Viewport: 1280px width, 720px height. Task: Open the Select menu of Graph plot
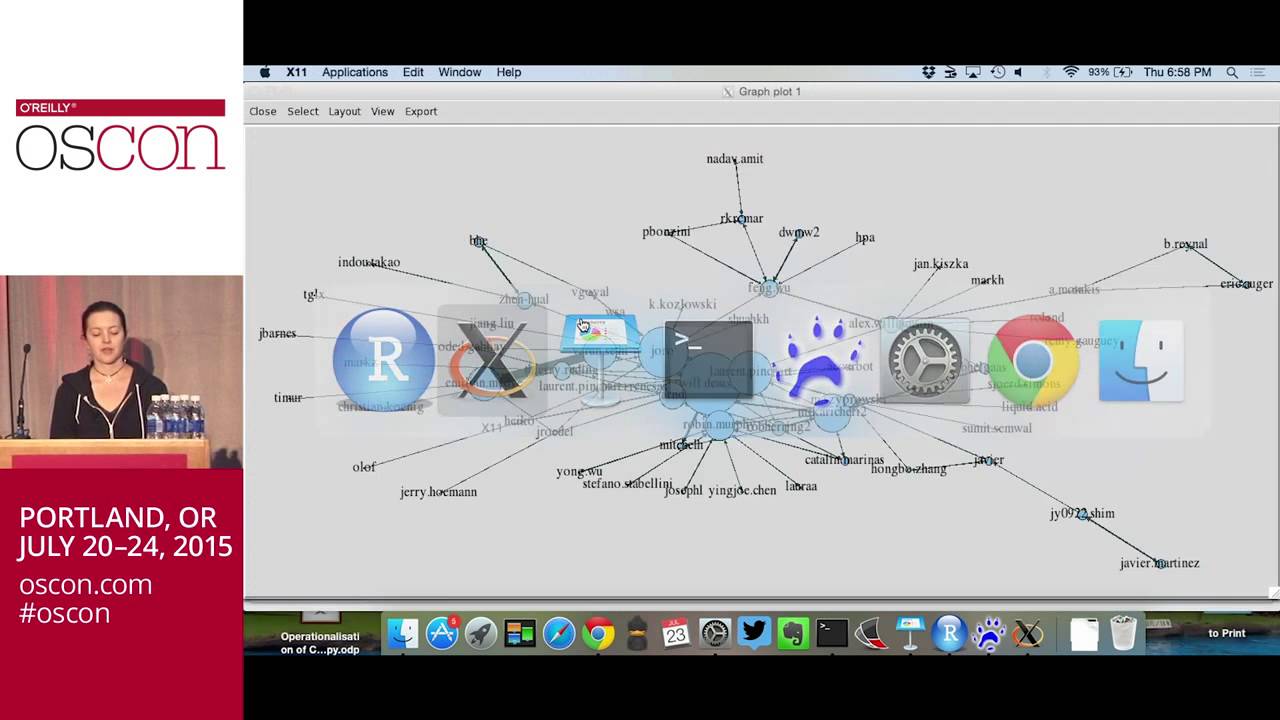pos(303,111)
